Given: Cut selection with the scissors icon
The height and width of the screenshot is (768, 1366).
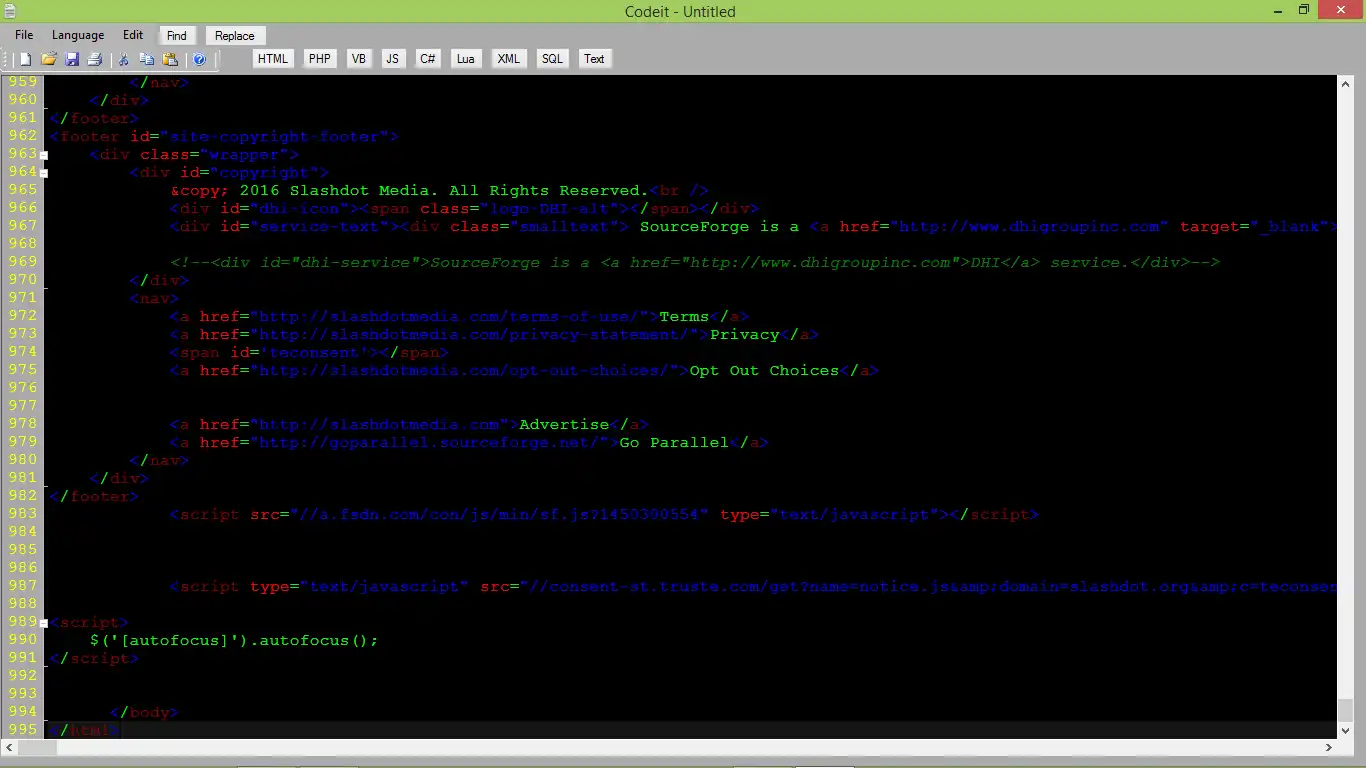Looking at the screenshot, I should pyautogui.click(x=124, y=59).
